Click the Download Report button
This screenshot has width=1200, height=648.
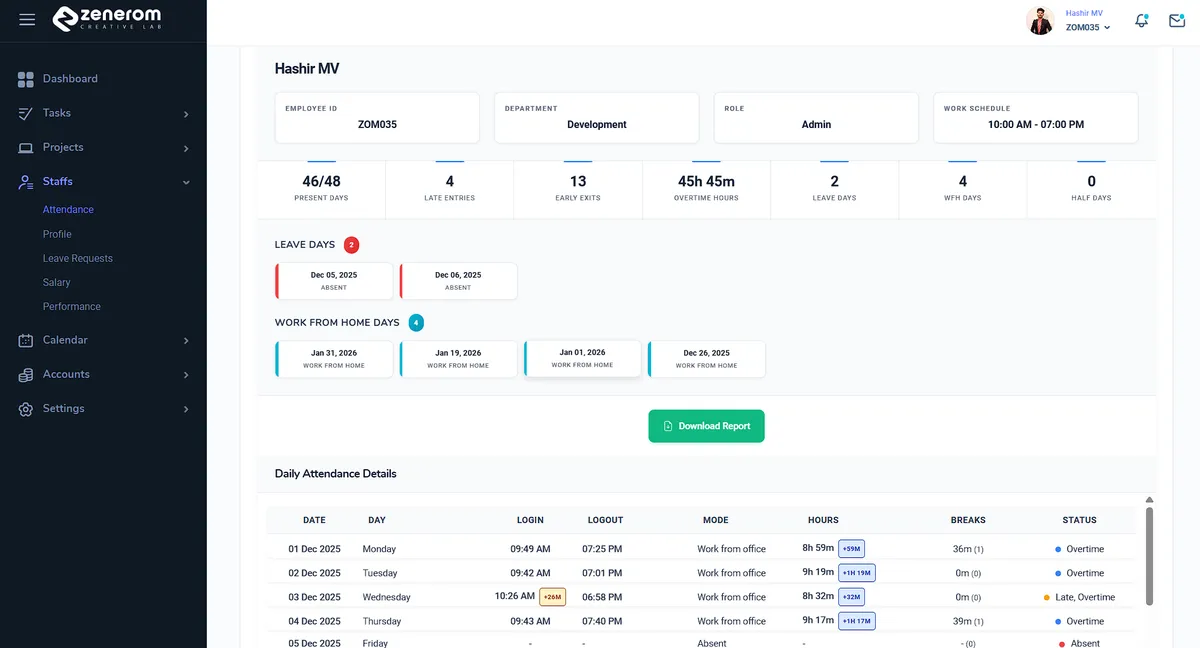[x=706, y=426]
